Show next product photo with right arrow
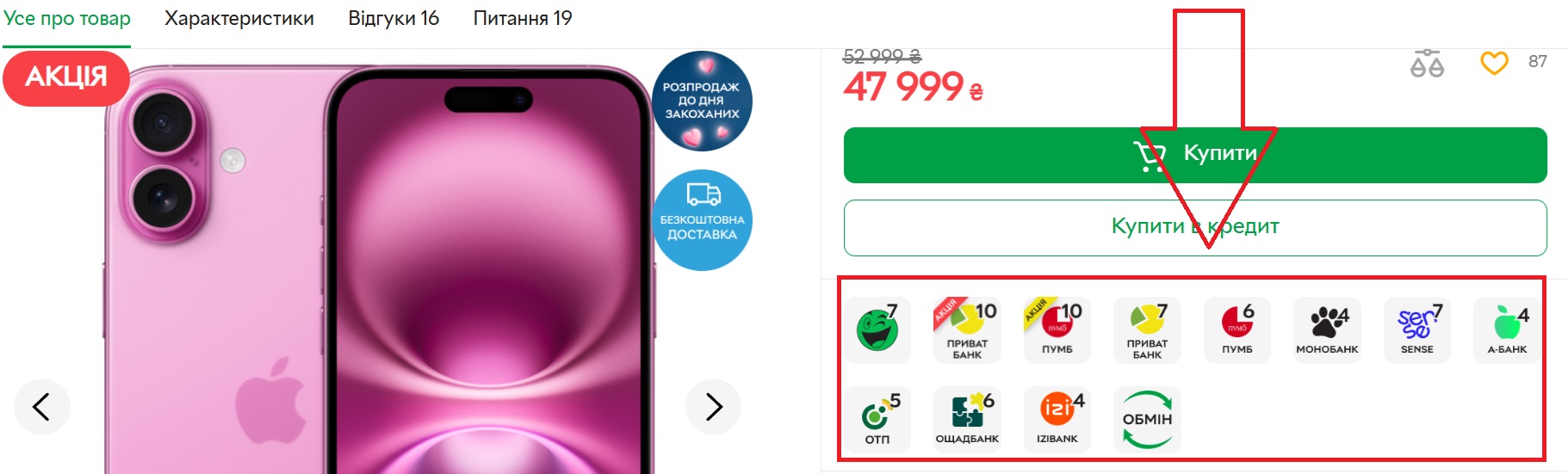Image resolution: width=1568 pixels, height=474 pixels. tap(714, 406)
